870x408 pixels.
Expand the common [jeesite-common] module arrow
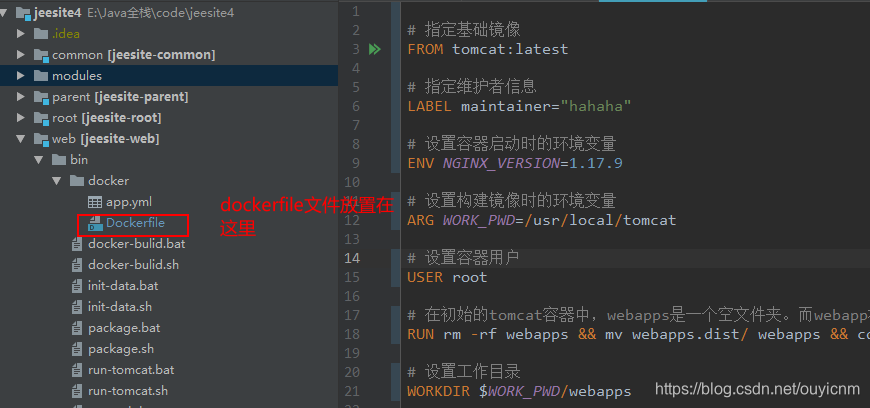21,55
